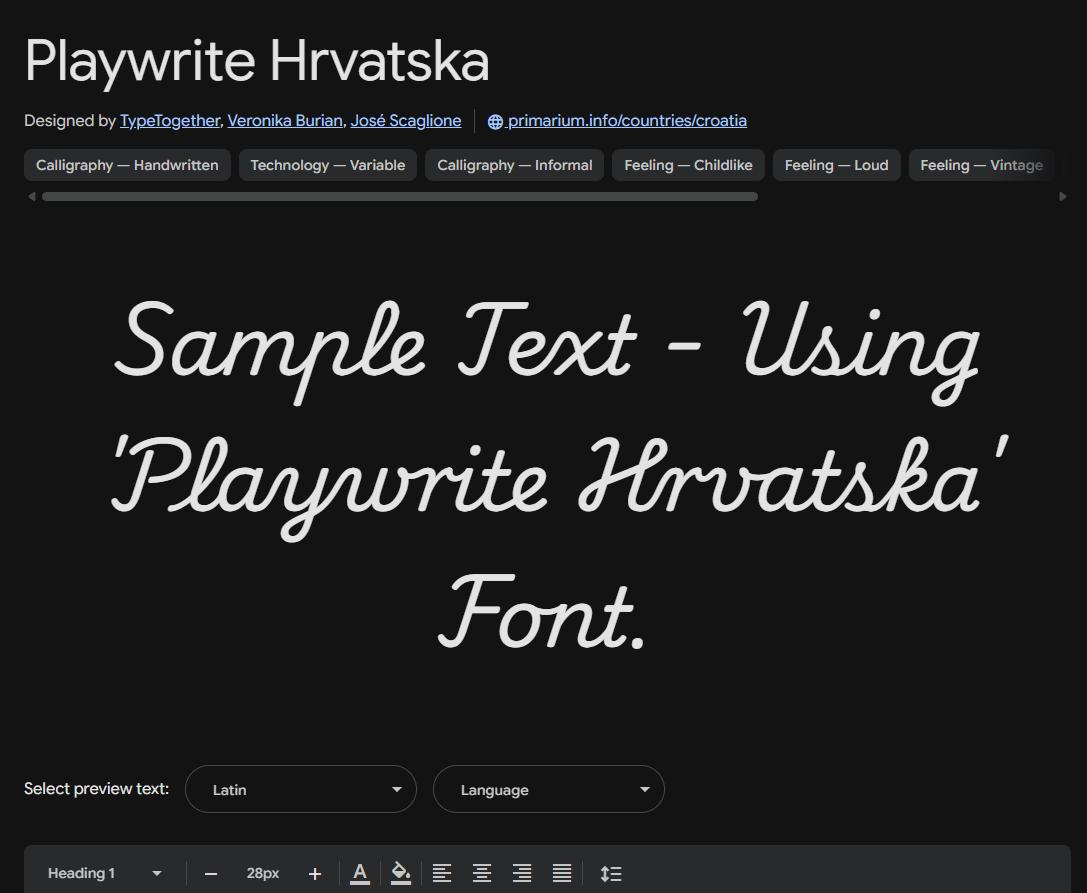Select the Feeling — Vintage tag
Screen dimensions: 1087x893
pos(982,165)
